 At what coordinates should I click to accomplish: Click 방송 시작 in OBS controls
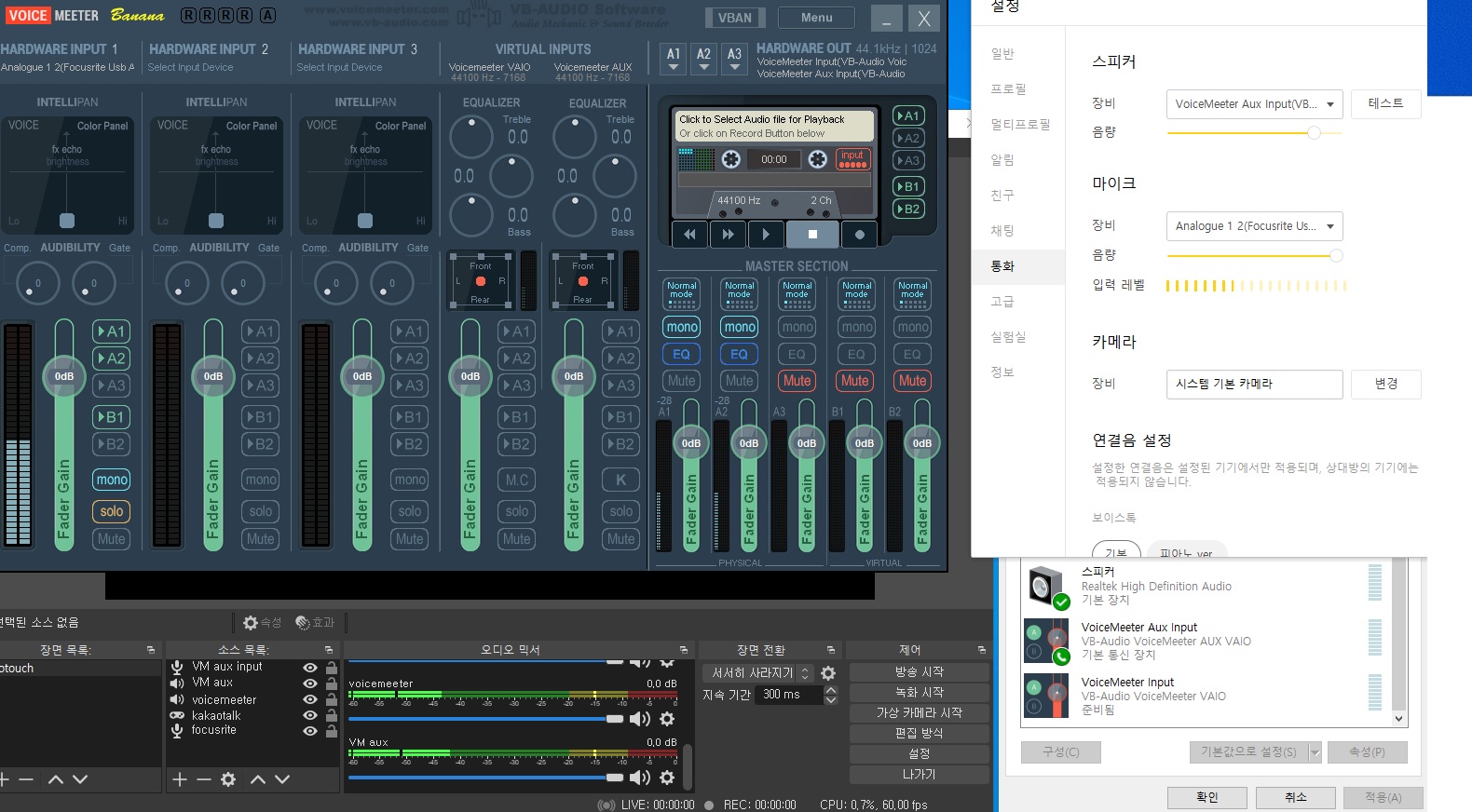pos(919,671)
